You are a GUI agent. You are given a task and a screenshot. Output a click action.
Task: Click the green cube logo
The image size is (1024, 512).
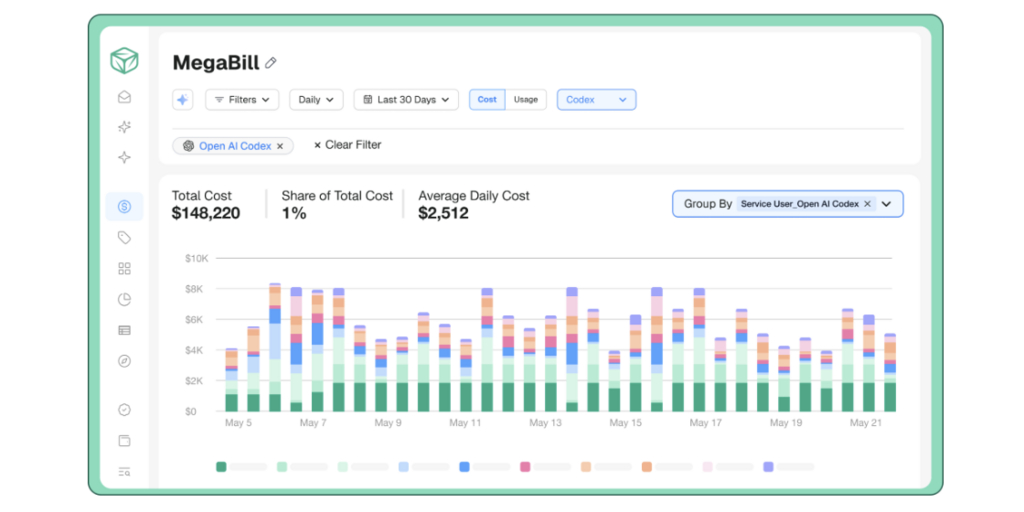124,61
